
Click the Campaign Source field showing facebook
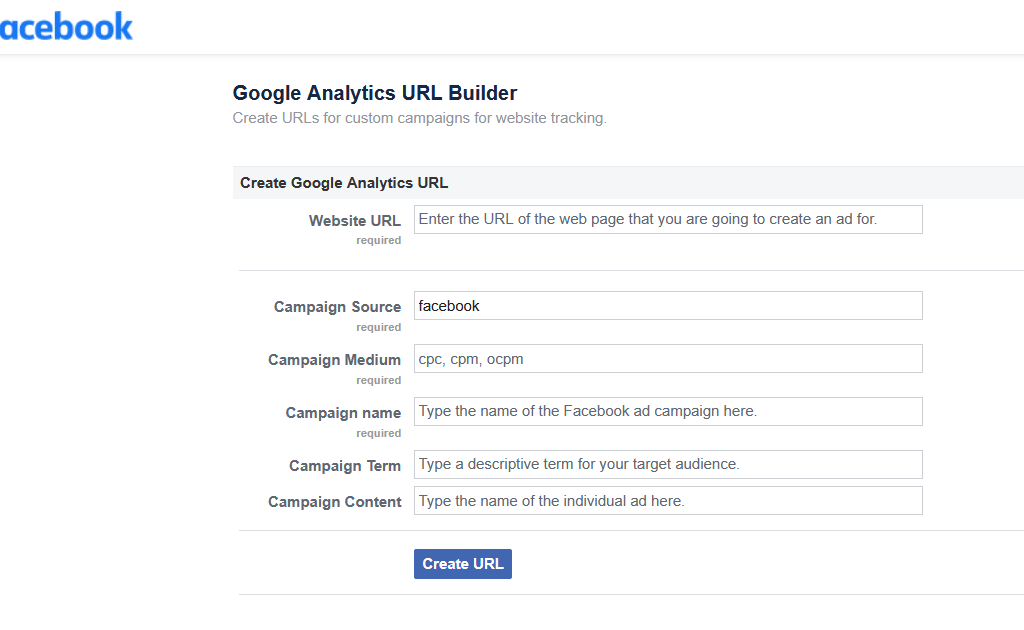pyautogui.click(x=668, y=305)
